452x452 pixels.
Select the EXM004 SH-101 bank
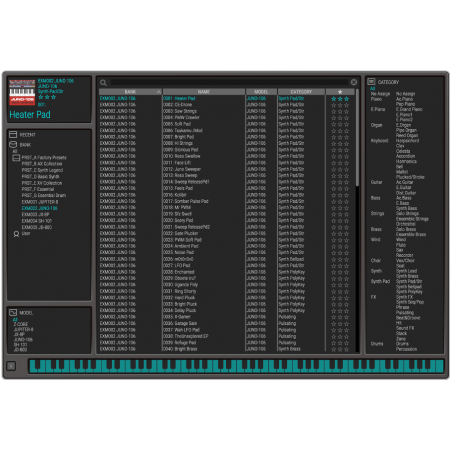pyautogui.click(x=37, y=221)
